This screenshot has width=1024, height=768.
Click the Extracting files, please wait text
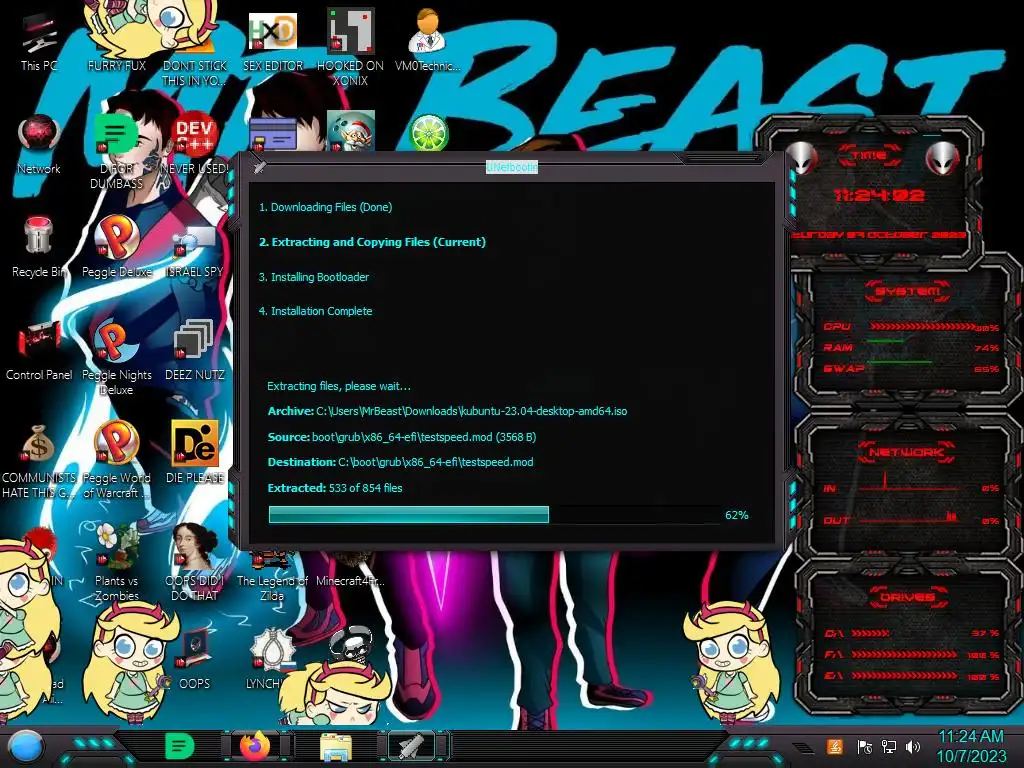coord(339,386)
